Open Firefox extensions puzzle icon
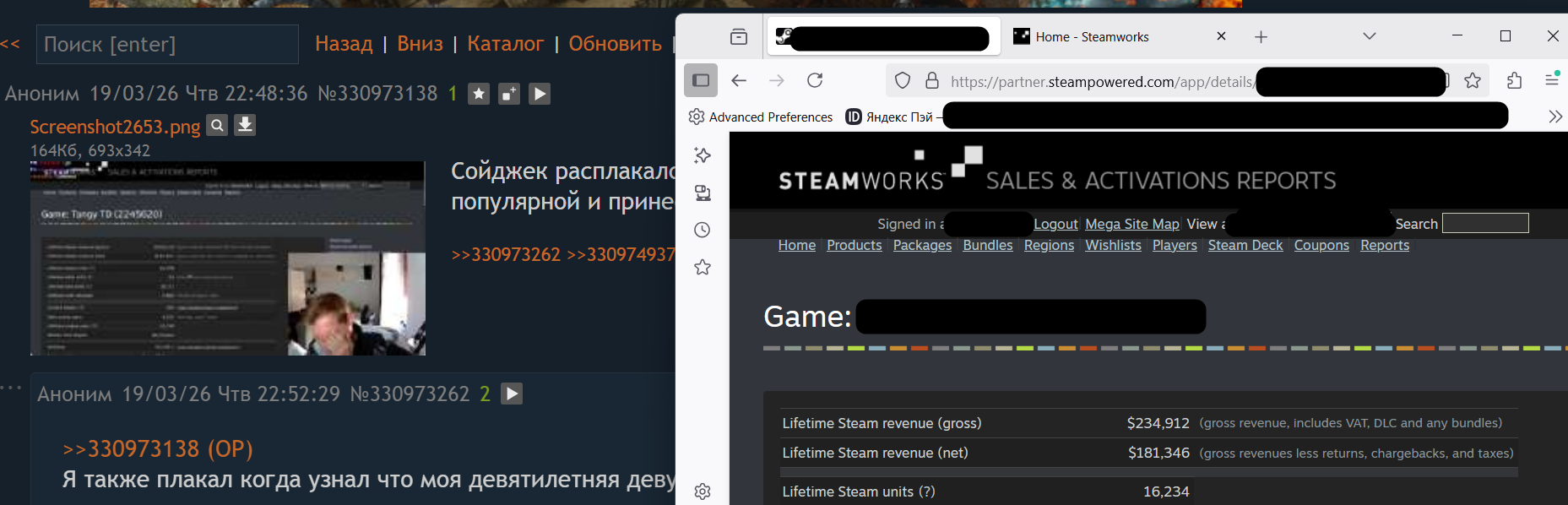The width and height of the screenshot is (1568, 505). tap(1514, 80)
